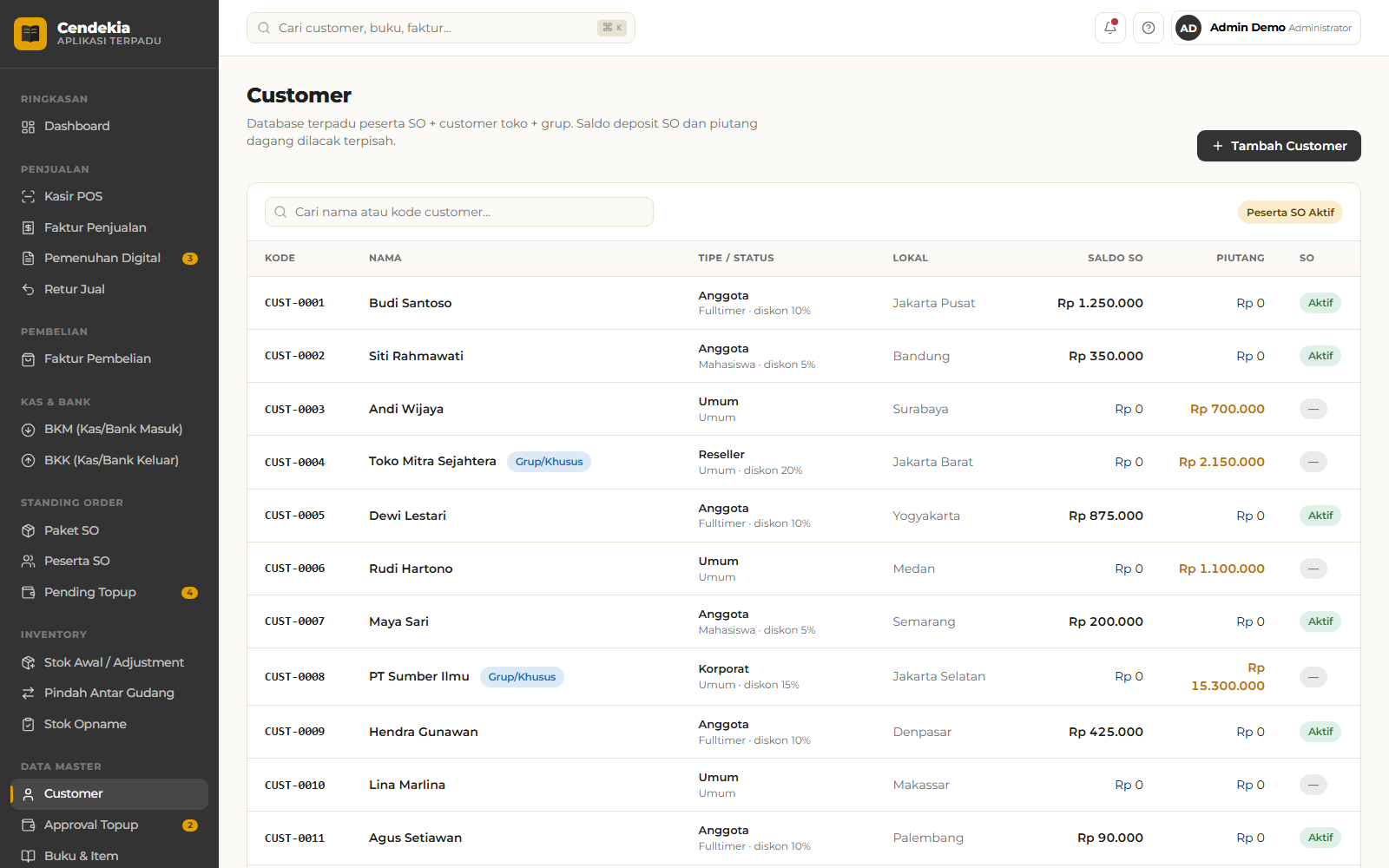Click the Kasir POS scanner icon
Viewport: 1389px width, 868px height.
click(29, 197)
